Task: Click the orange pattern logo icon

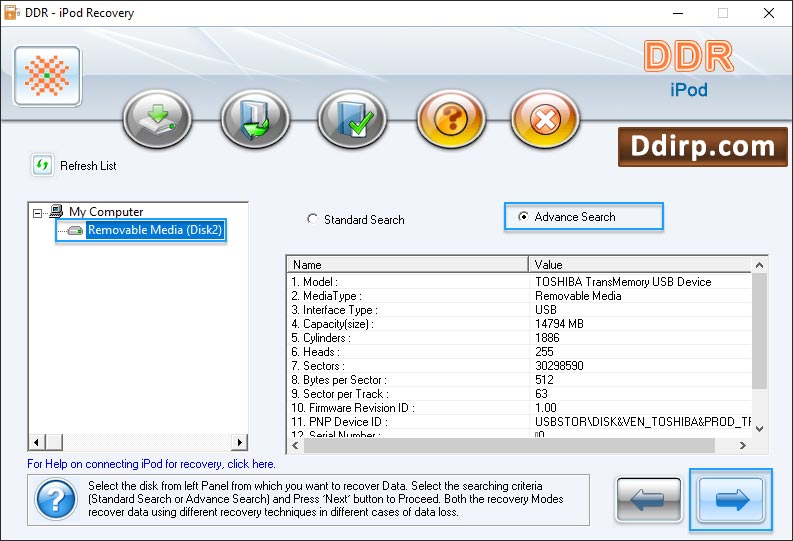Action: pyautogui.click(x=48, y=76)
